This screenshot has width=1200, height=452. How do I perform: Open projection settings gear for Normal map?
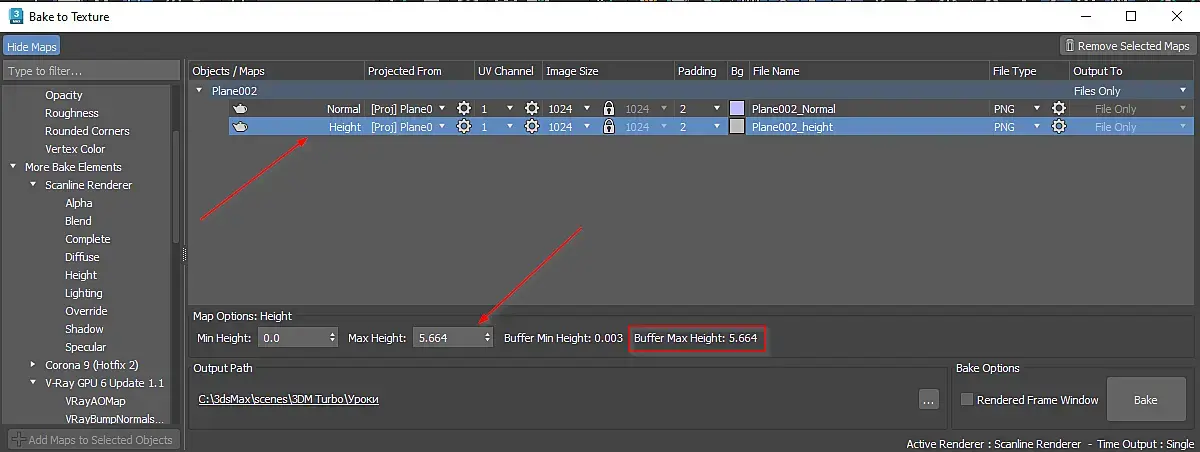pos(464,109)
